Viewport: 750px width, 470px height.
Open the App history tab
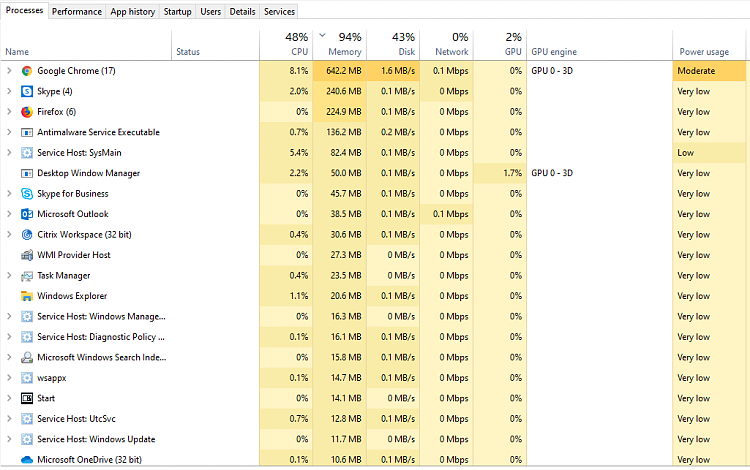click(x=132, y=11)
